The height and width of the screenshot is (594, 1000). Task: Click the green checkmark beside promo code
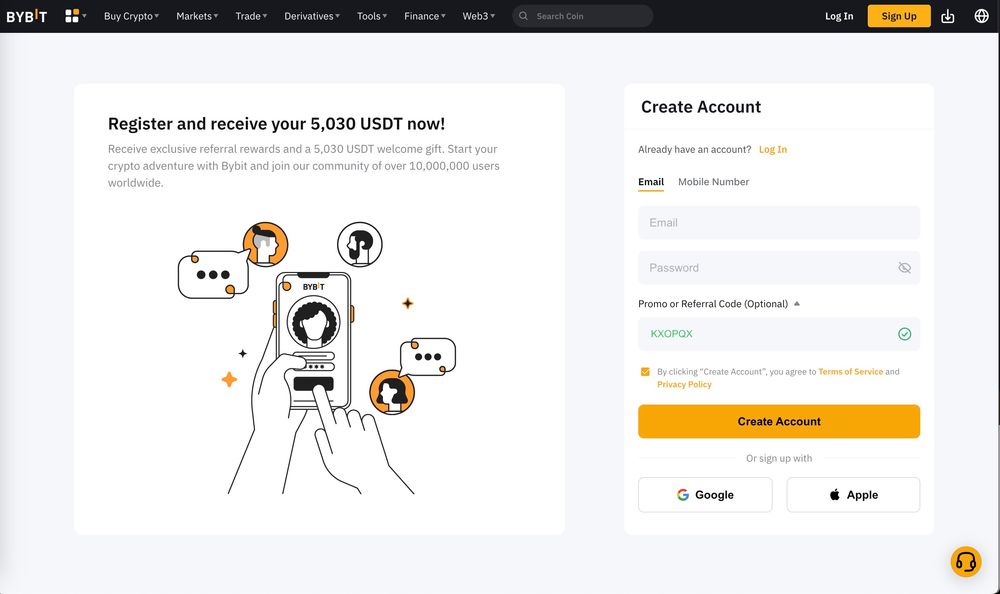905,333
